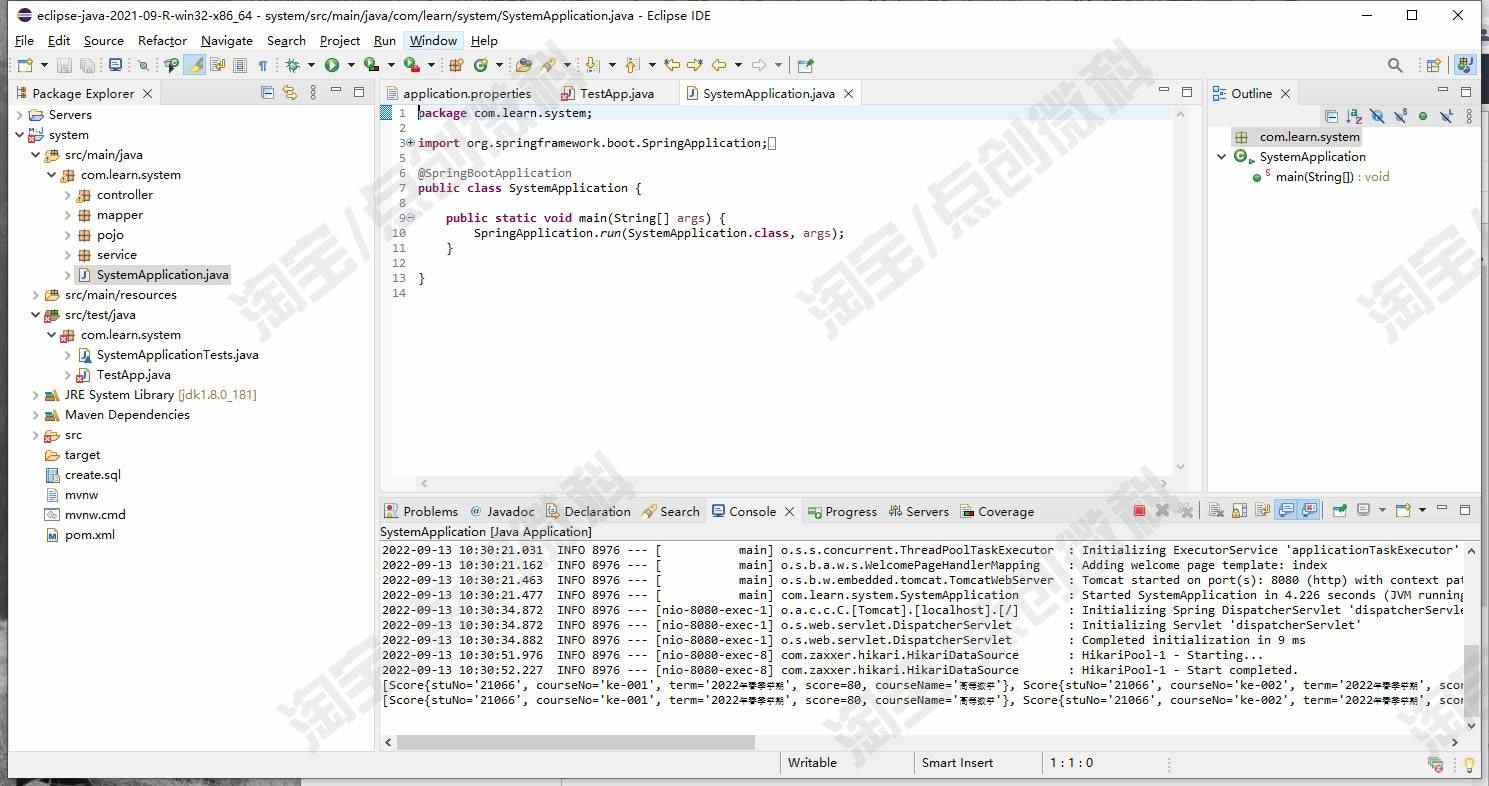The width and height of the screenshot is (1489, 786).
Task: Click the Search magnifier icon in toolbar
Action: click(x=1395, y=65)
